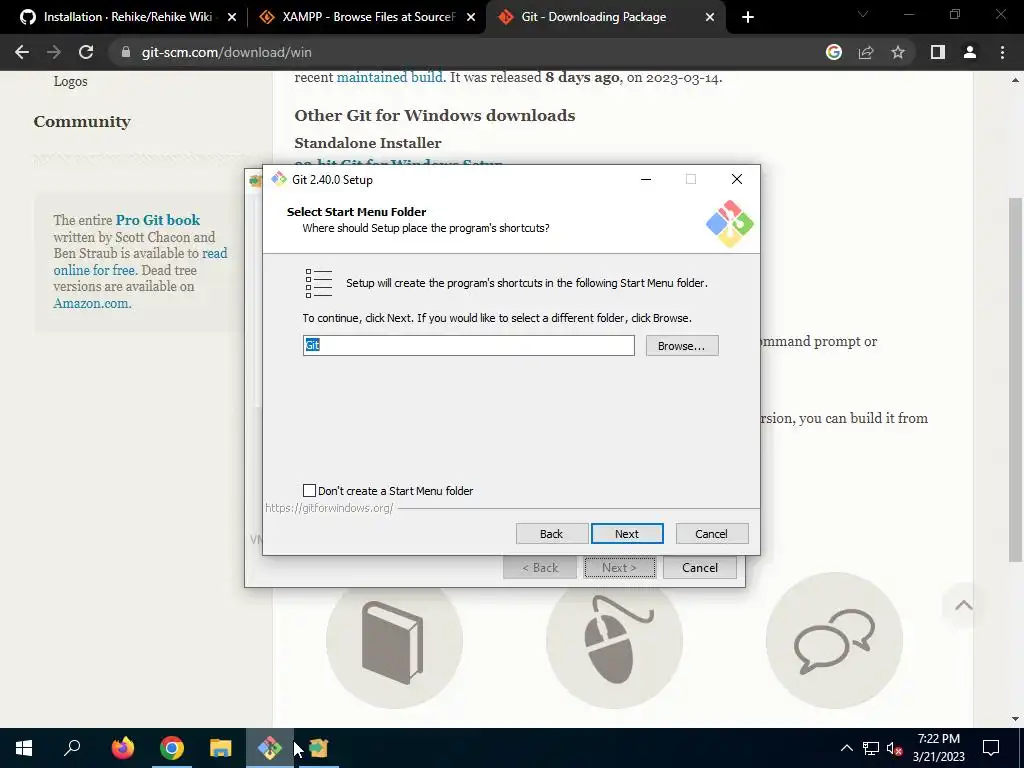This screenshot has width=1024, height=768.
Task: Open the Chrome profile menu
Action: (970, 52)
